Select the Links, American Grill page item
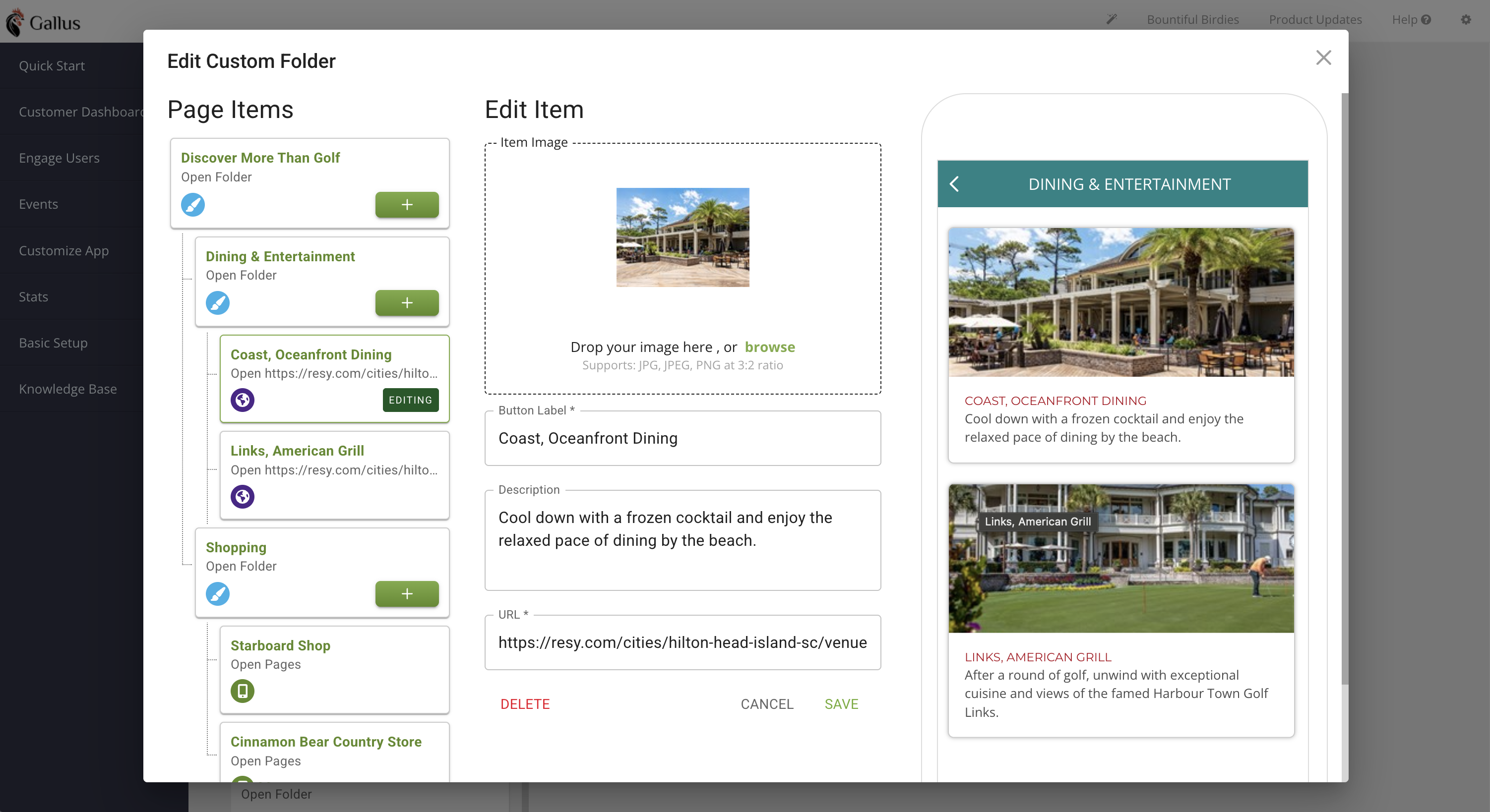The height and width of the screenshot is (812, 1490). pyautogui.click(x=334, y=475)
